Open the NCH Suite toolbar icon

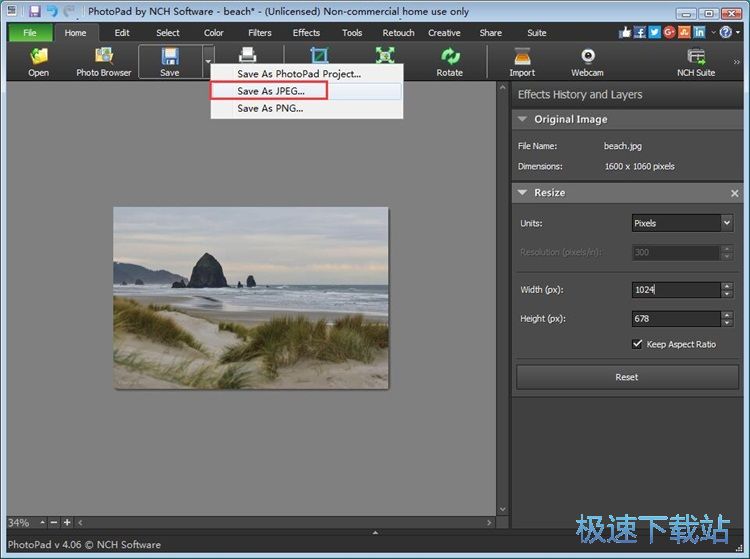tap(696, 56)
